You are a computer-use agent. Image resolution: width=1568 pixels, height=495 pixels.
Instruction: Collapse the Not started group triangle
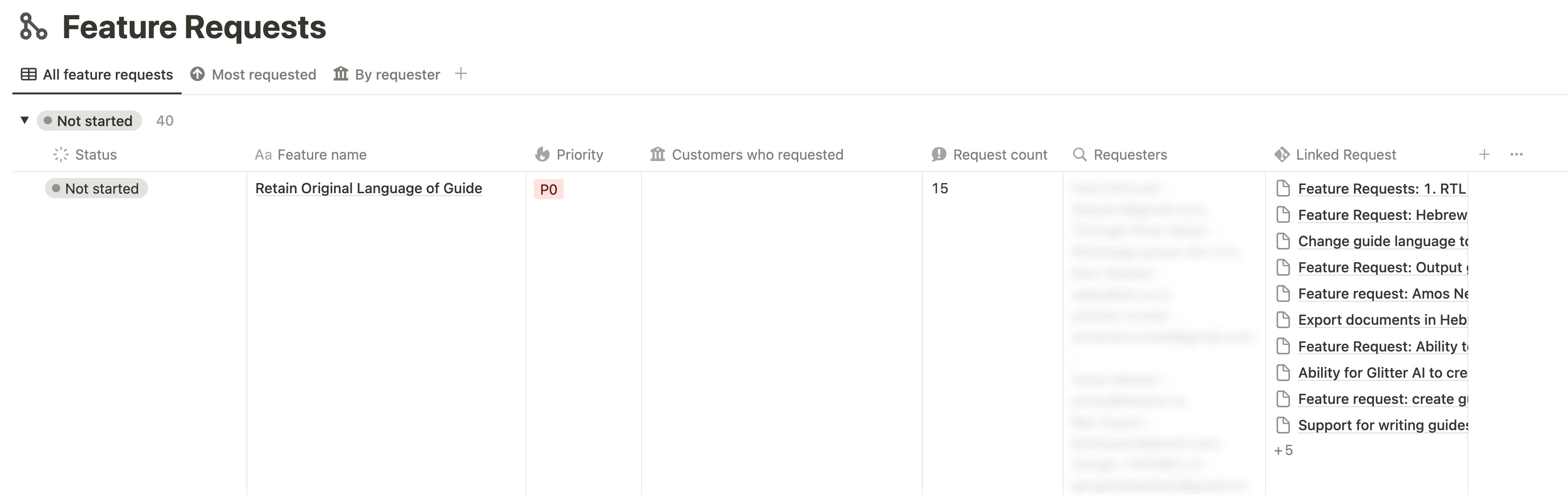[24, 120]
